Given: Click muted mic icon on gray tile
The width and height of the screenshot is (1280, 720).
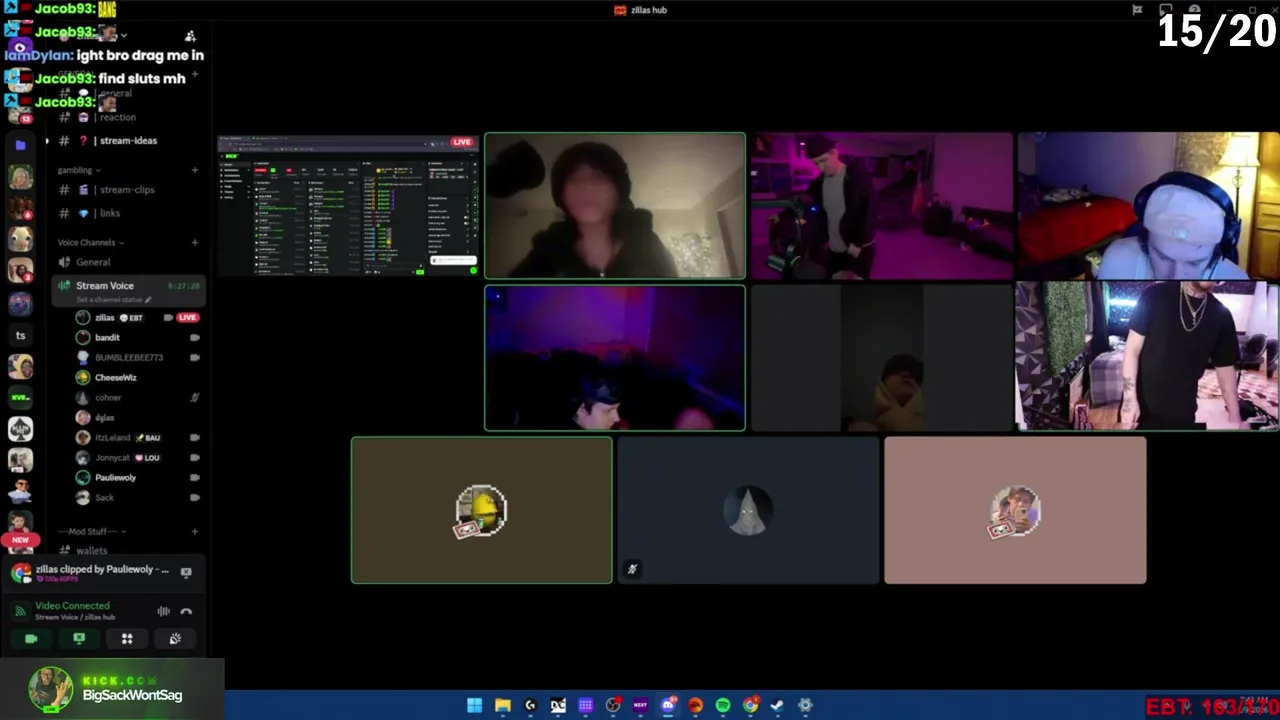Looking at the screenshot, I should (632, 569).
